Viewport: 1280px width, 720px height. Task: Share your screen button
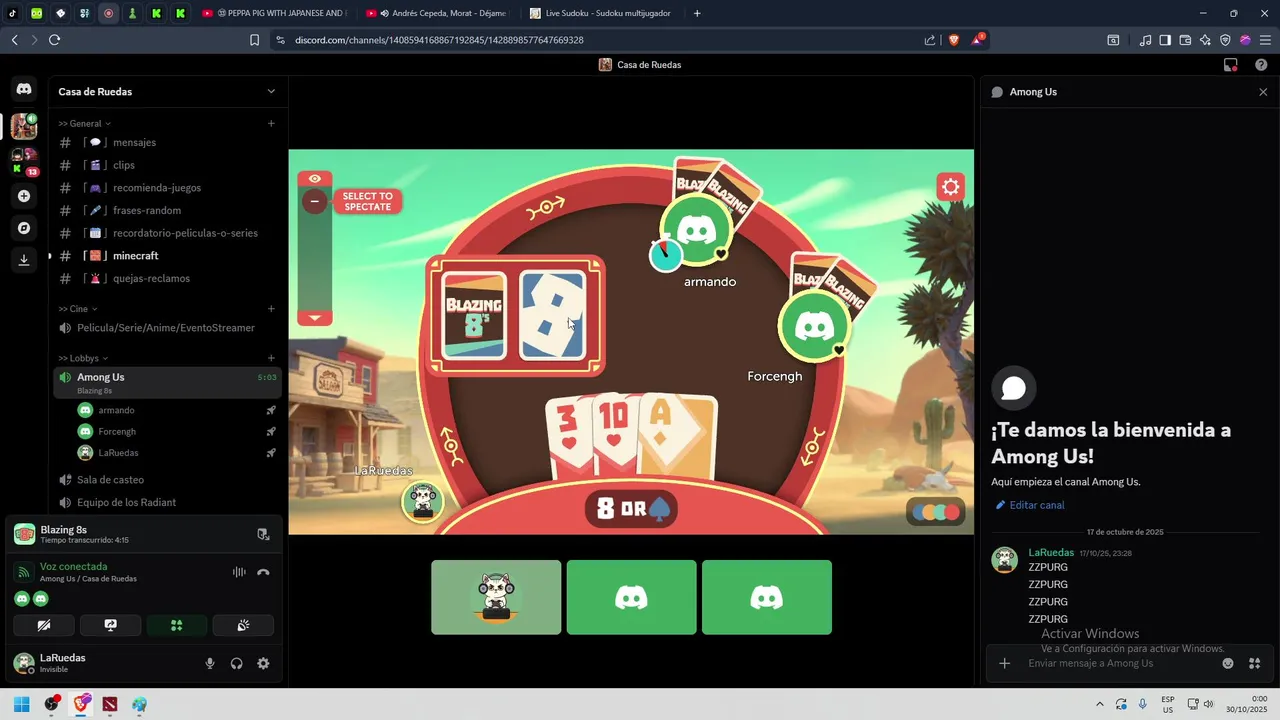(110, 626)
